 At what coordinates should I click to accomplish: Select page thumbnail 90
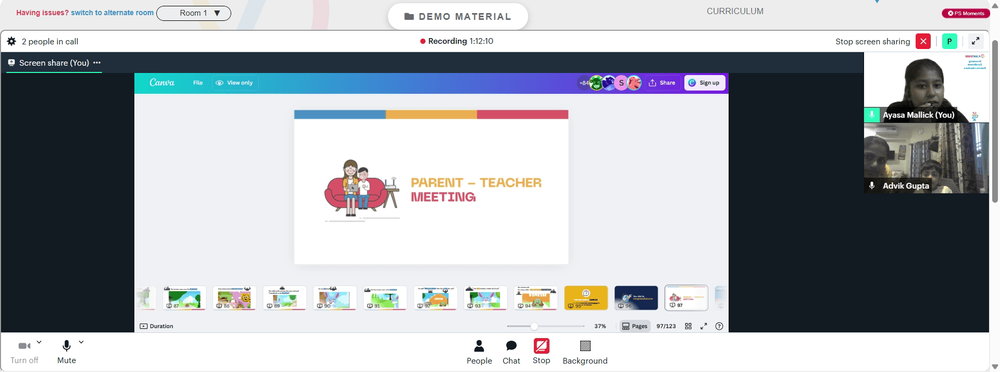(335, 298)
